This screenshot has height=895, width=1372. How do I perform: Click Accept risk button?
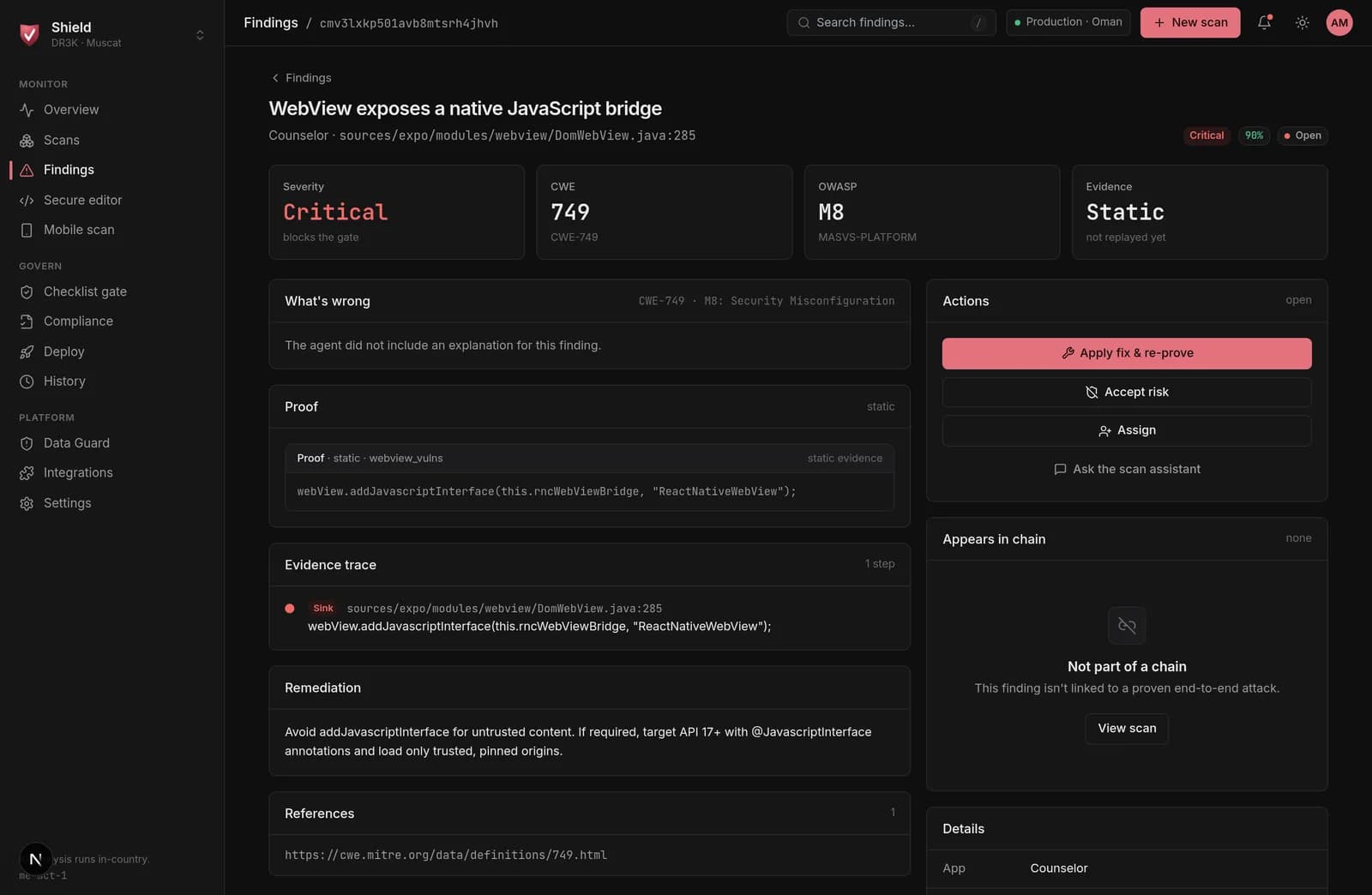(1127, 393)
